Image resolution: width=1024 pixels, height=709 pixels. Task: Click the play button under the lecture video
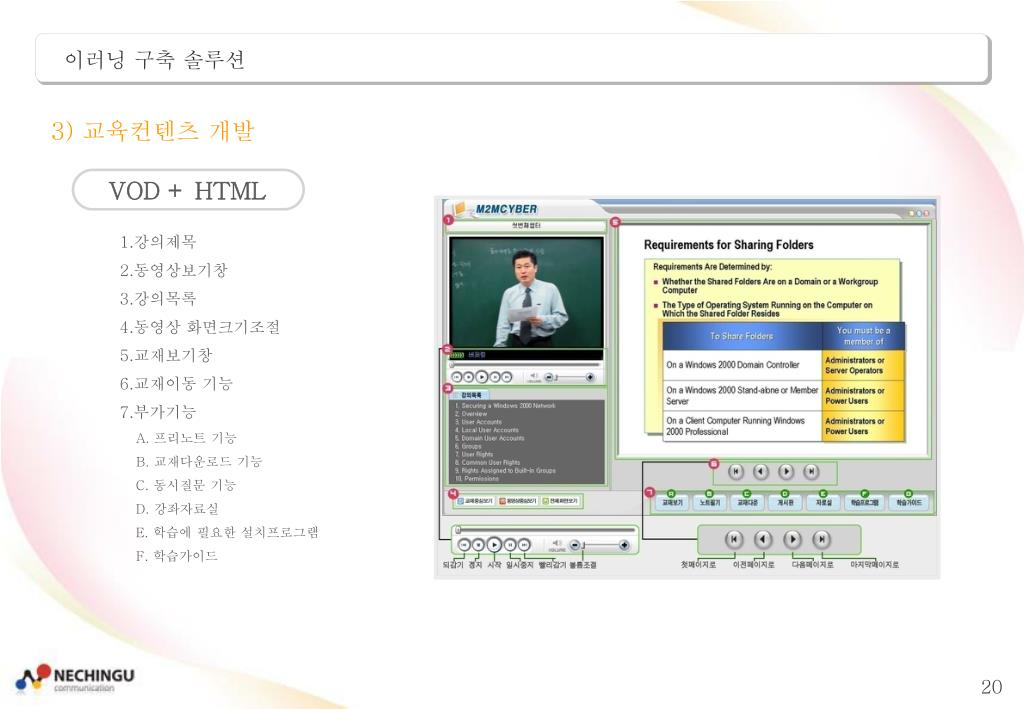pos(482,377)
